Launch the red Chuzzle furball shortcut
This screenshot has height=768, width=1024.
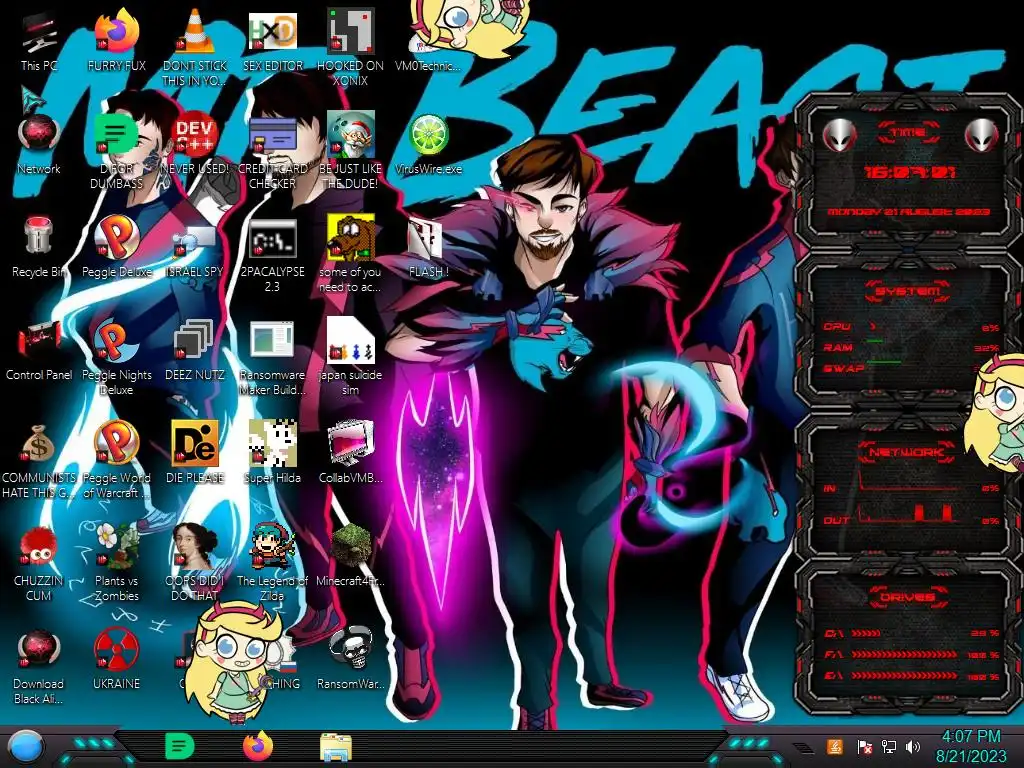(39, 563)
